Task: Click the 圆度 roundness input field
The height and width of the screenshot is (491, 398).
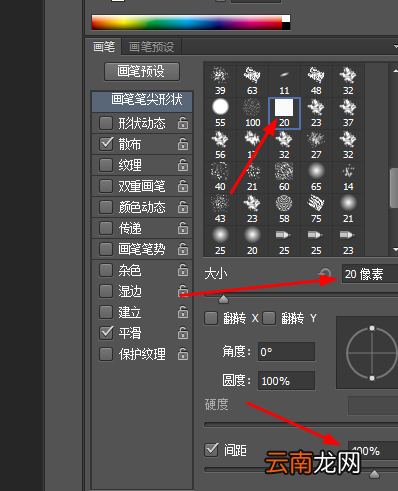Action: pos(286,380)
